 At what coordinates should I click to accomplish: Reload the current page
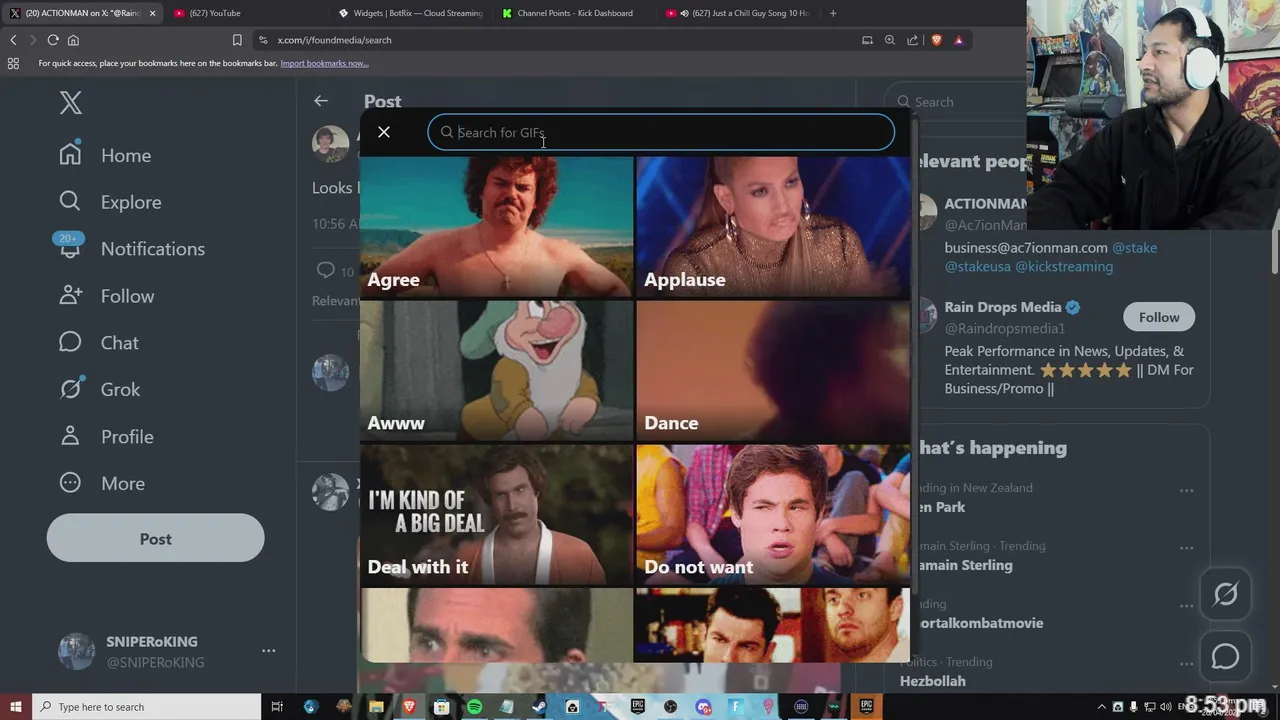53,40
